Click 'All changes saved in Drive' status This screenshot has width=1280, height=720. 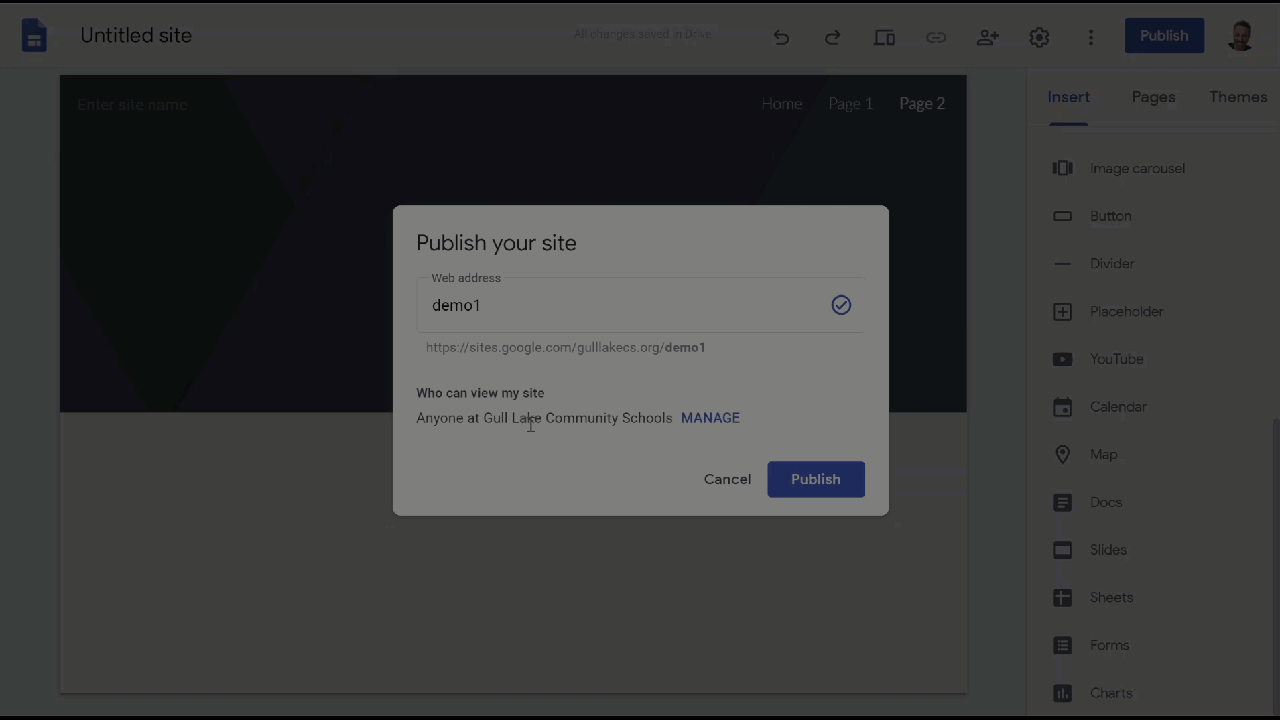click(x=642, y=34)
